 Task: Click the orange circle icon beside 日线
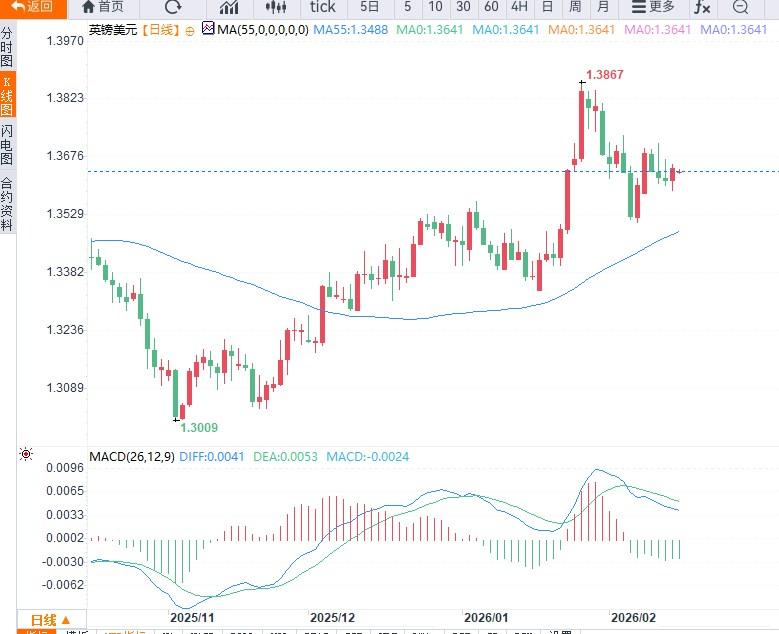pos(190,31)
